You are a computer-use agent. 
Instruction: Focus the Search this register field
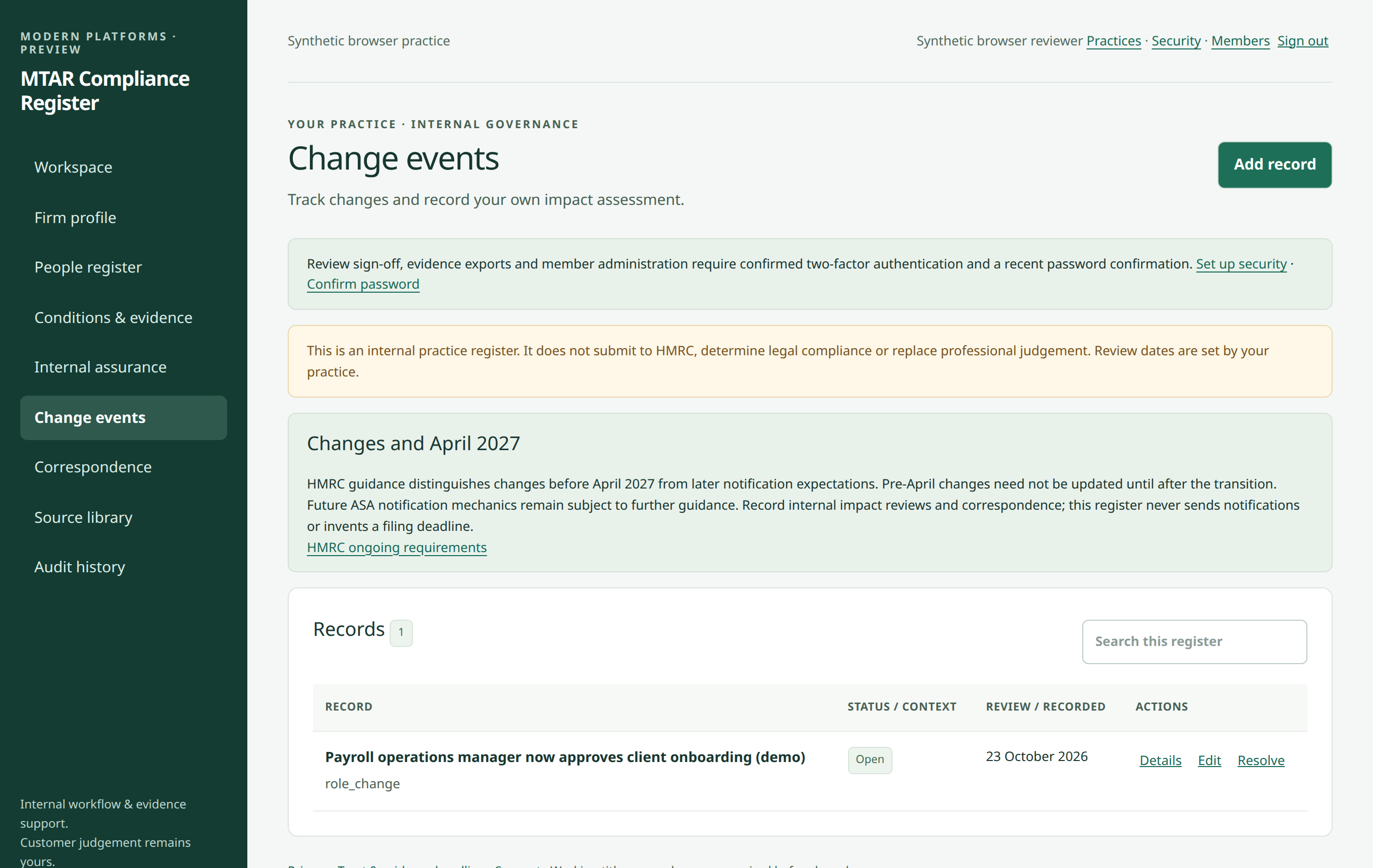point(1194,642)
